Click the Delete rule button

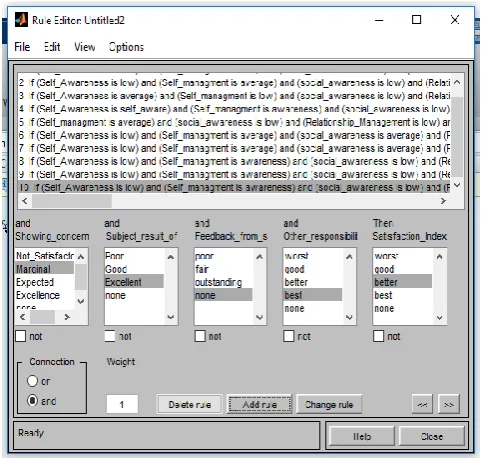(189, 404)
